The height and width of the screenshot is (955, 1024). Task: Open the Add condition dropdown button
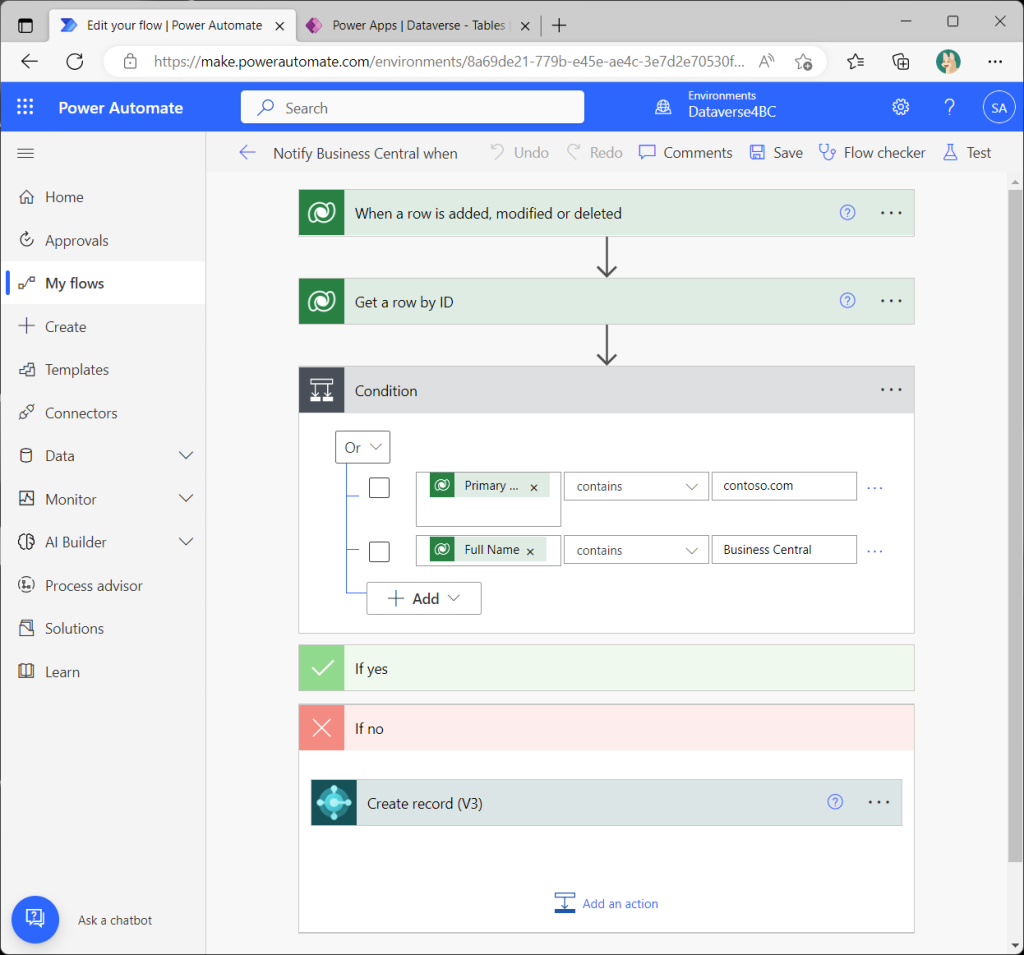[x=424, y=598]
